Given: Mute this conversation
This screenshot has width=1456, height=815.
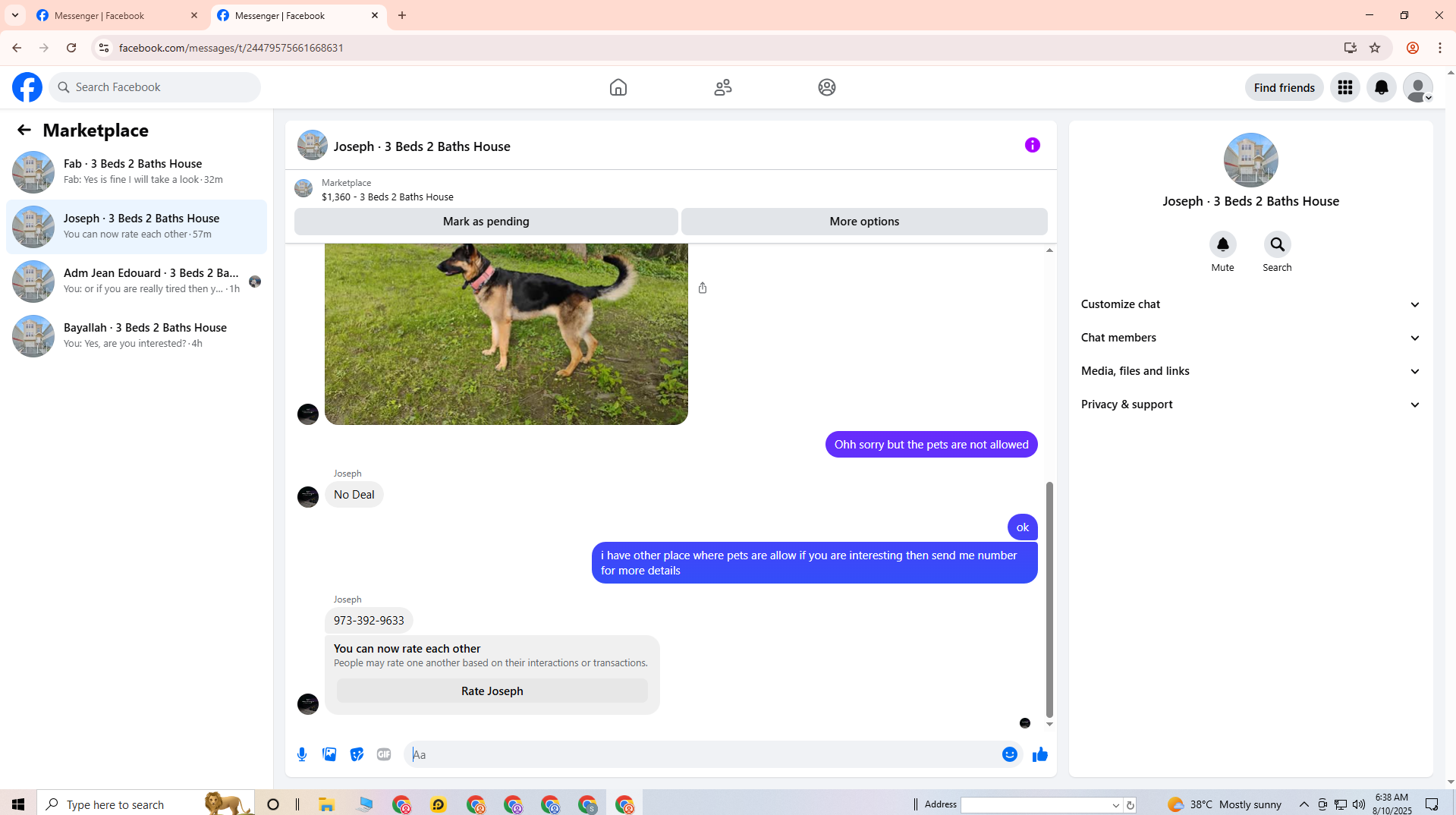Looking at the screenshot, I should pyautogui.click(x=1223, y=244).
